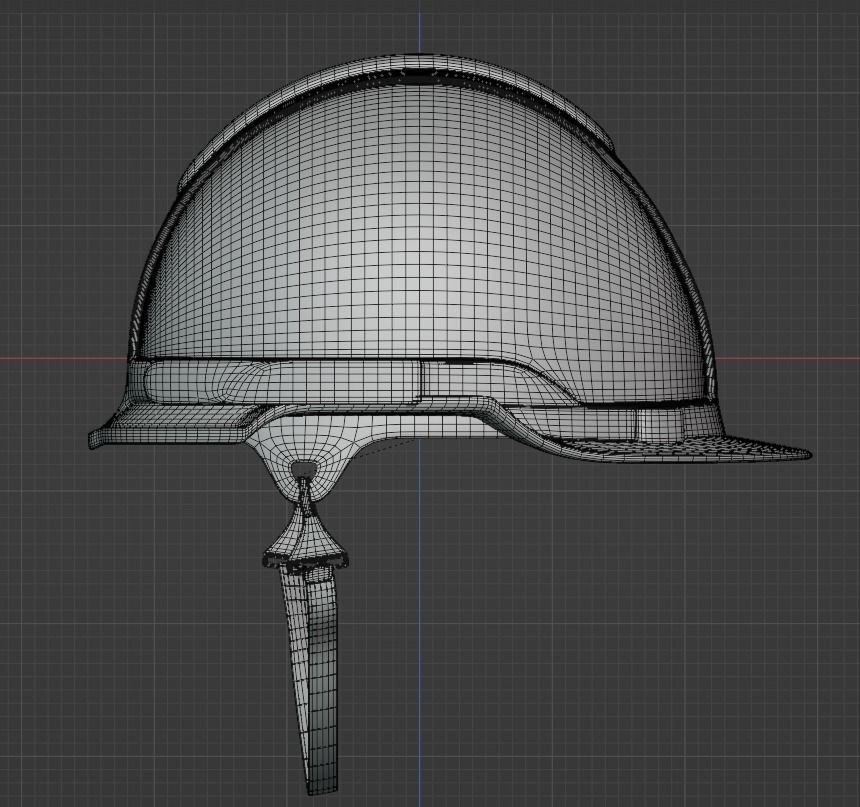Image resolution: width=860 pixels, height=807 pixels.
Task: Click the front visor brim on the right
Action: (x=680, y=449)
